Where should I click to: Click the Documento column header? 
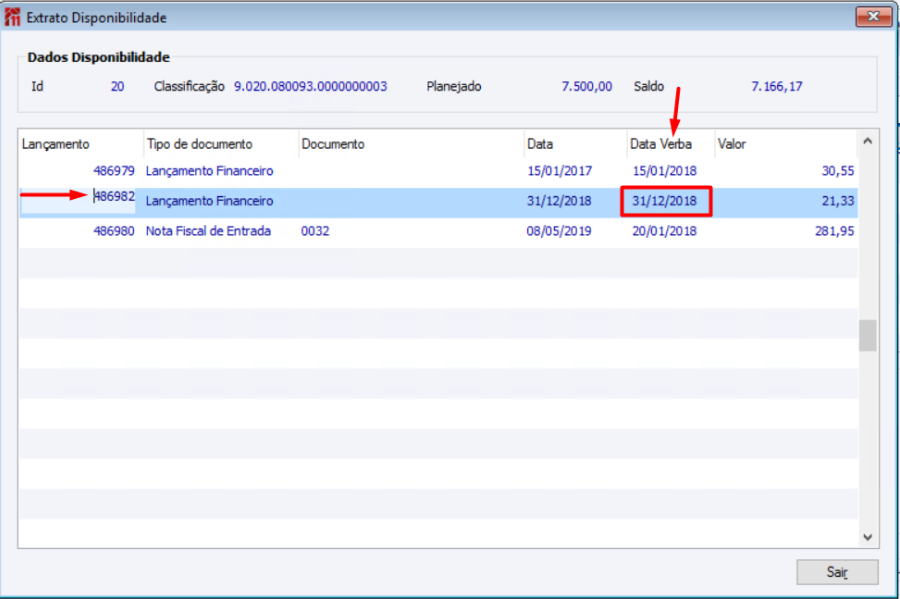(x=412, y=144)
